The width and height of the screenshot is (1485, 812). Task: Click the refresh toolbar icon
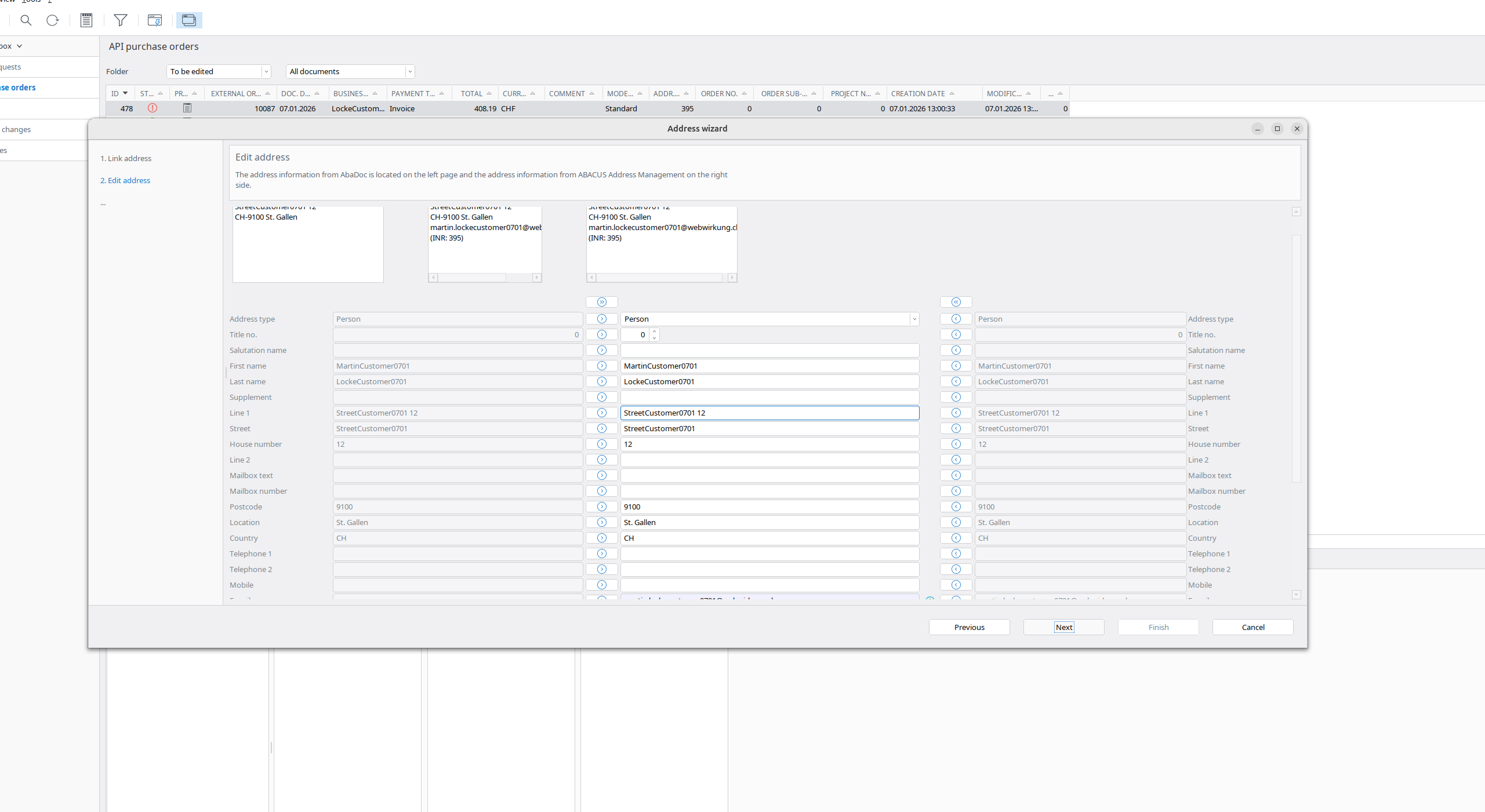(x=53, y=20)
